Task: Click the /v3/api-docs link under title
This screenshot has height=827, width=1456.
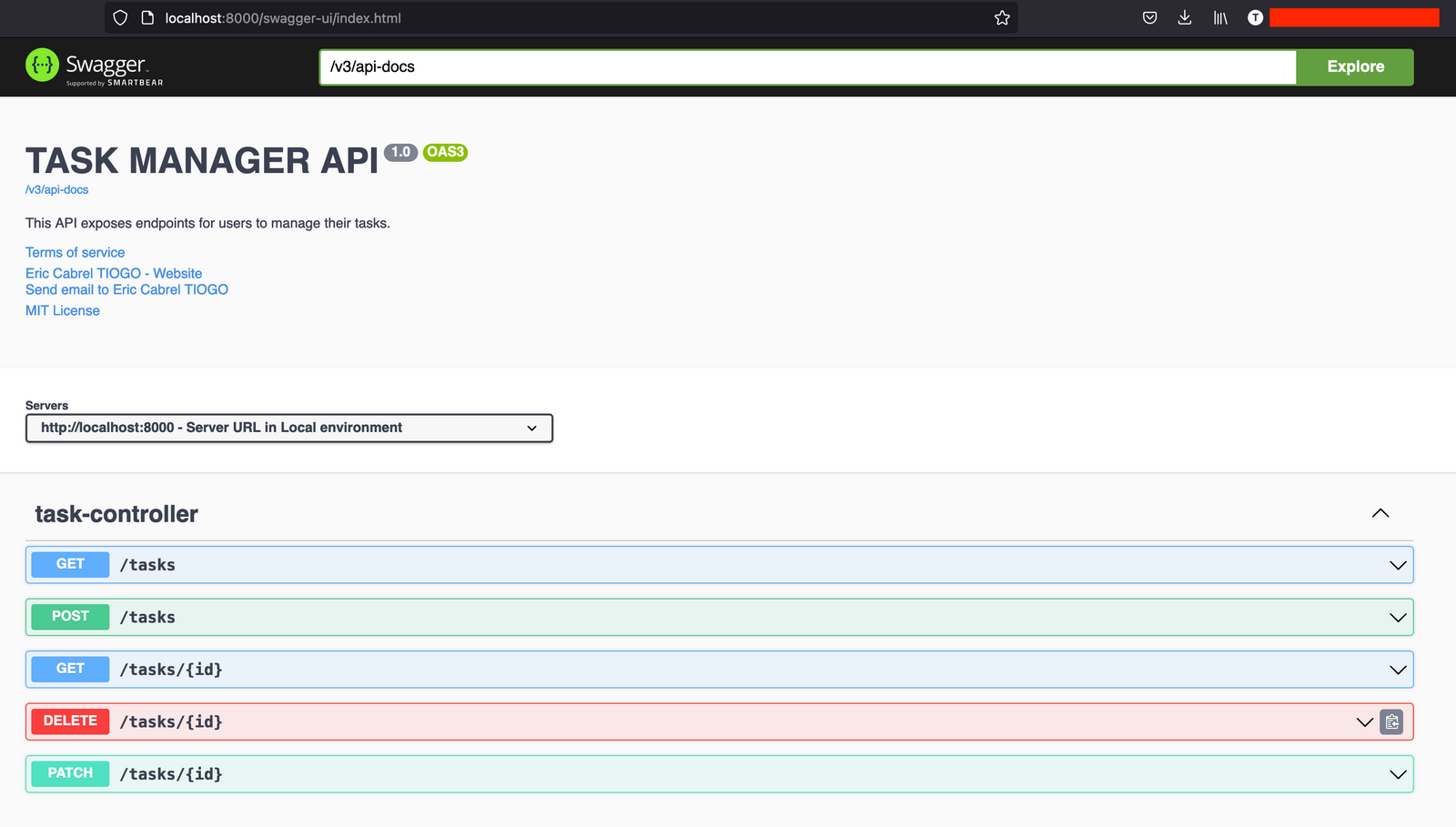Action: coord(57,190)
